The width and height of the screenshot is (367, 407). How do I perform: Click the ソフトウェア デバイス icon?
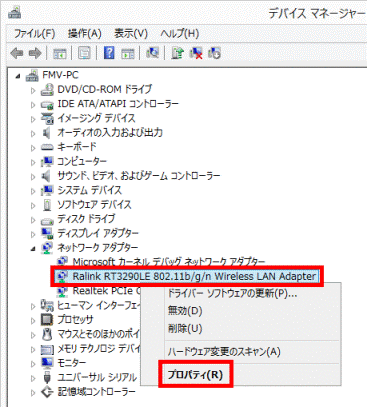coord(47,205)
